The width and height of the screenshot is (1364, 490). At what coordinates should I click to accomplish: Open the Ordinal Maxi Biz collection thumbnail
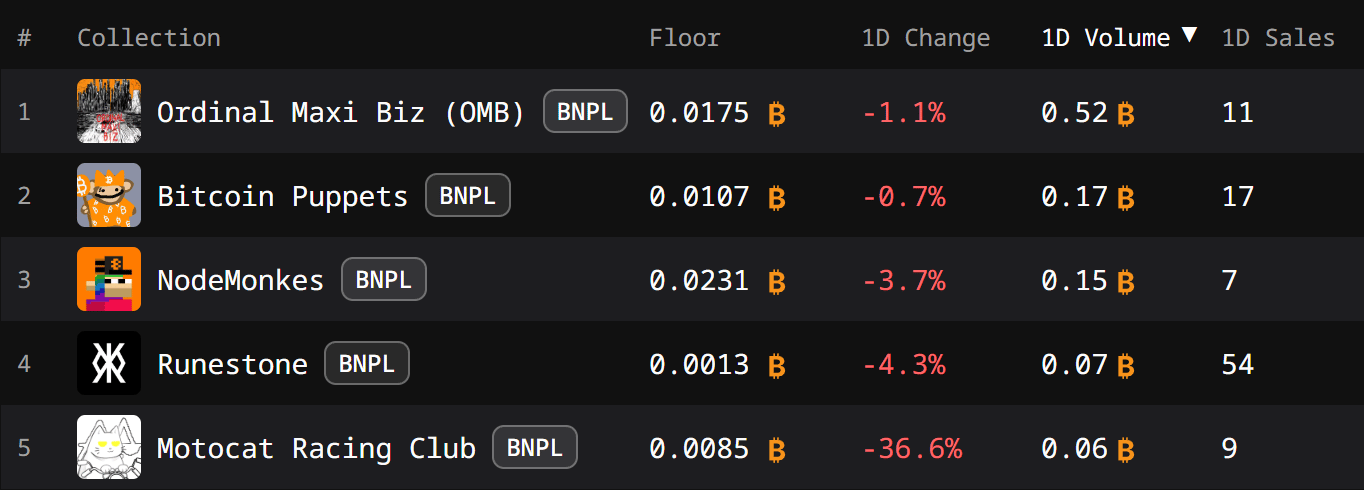(x=109, y=111)
